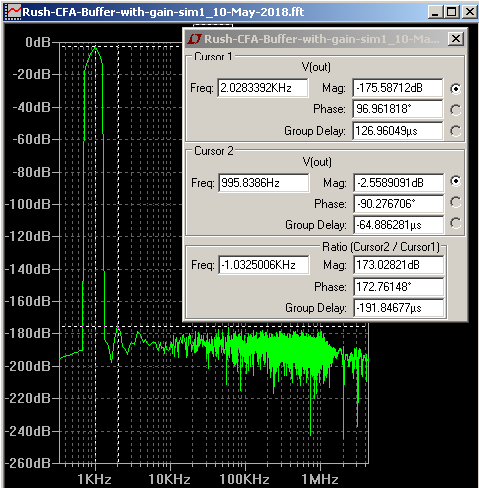Click the 1KHz label on frequency axis
The image size is (479, 488).
[94, 479]
